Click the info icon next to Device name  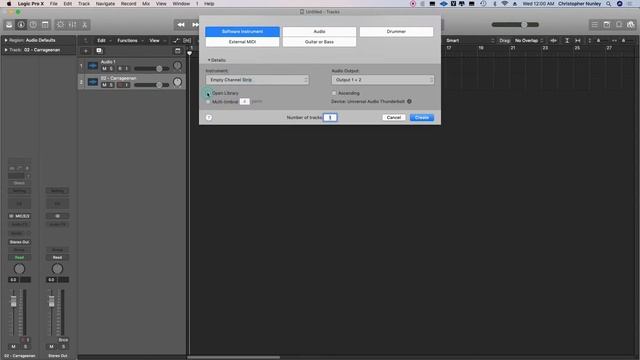[x=409, y=101]
